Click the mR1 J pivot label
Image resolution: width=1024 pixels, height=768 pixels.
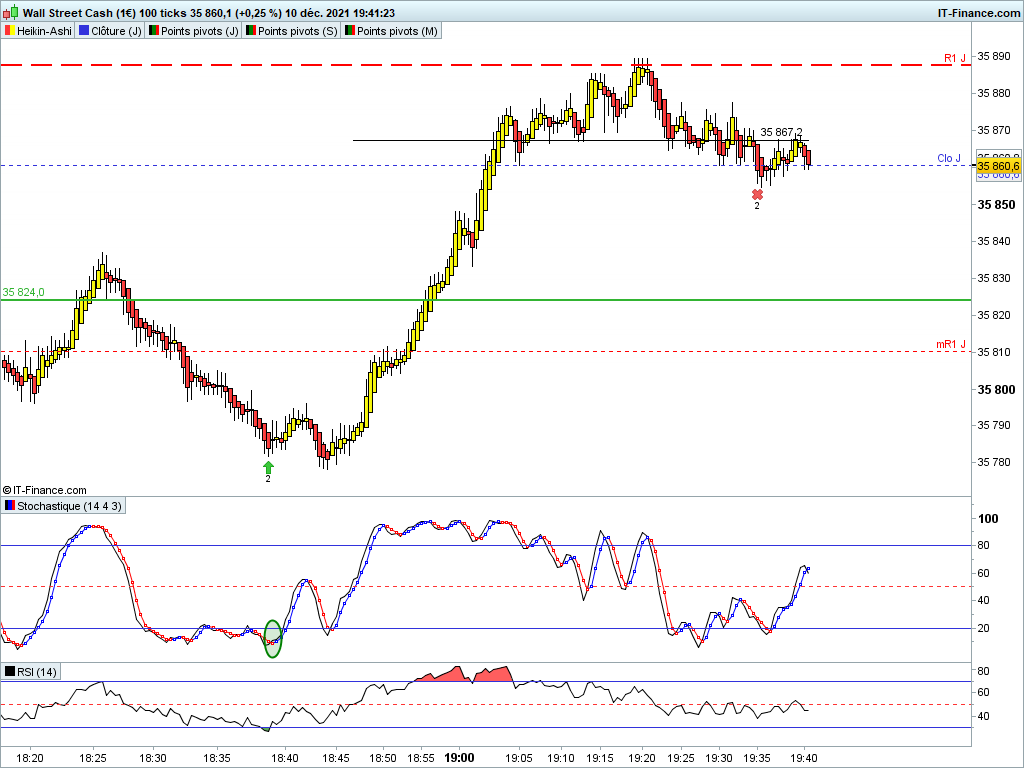951,344
